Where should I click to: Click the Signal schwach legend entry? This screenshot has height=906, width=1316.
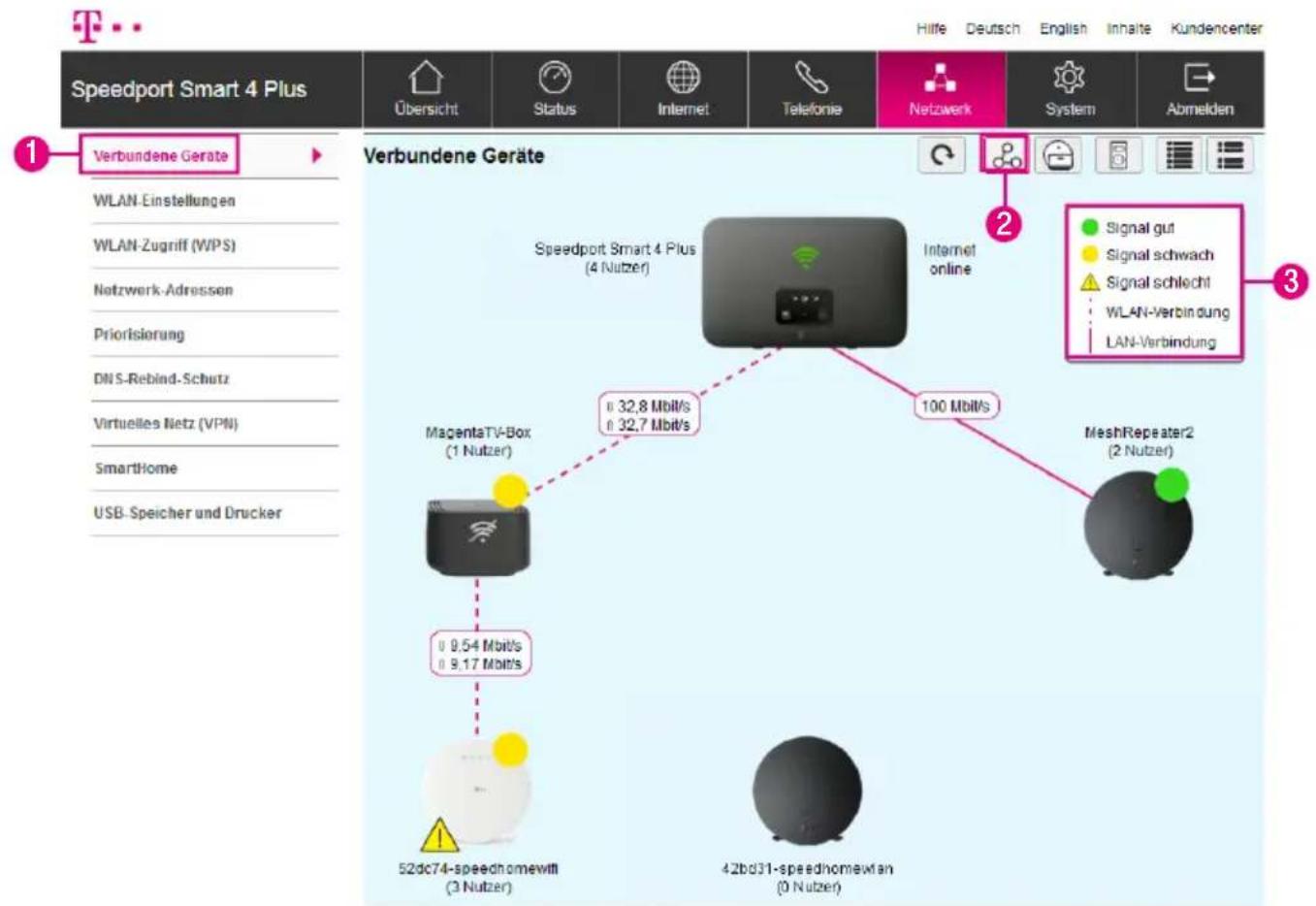coord(1147,255)
